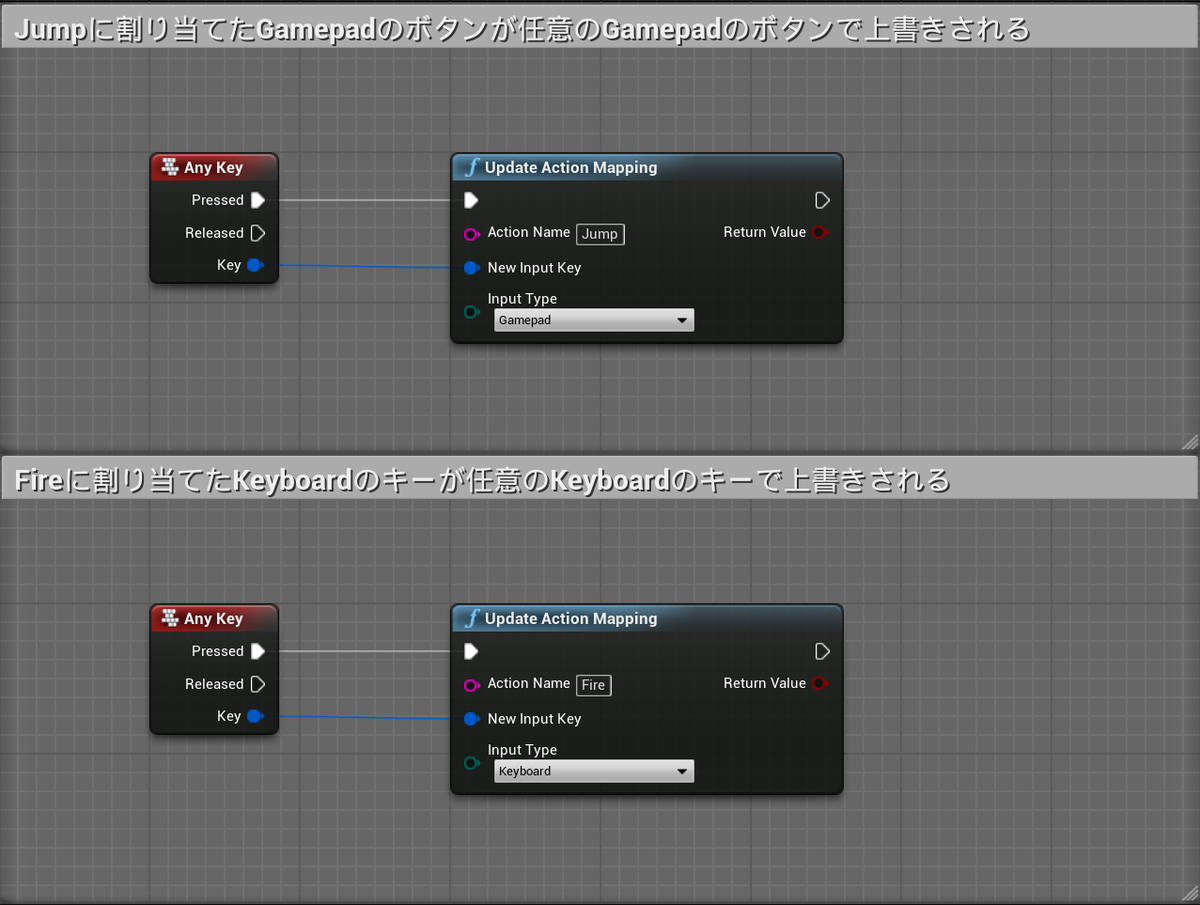This screenshot has width=1200, height=905.
Task: Click the New Input Key pin on the Jump node
Action: tap(471, 268)
